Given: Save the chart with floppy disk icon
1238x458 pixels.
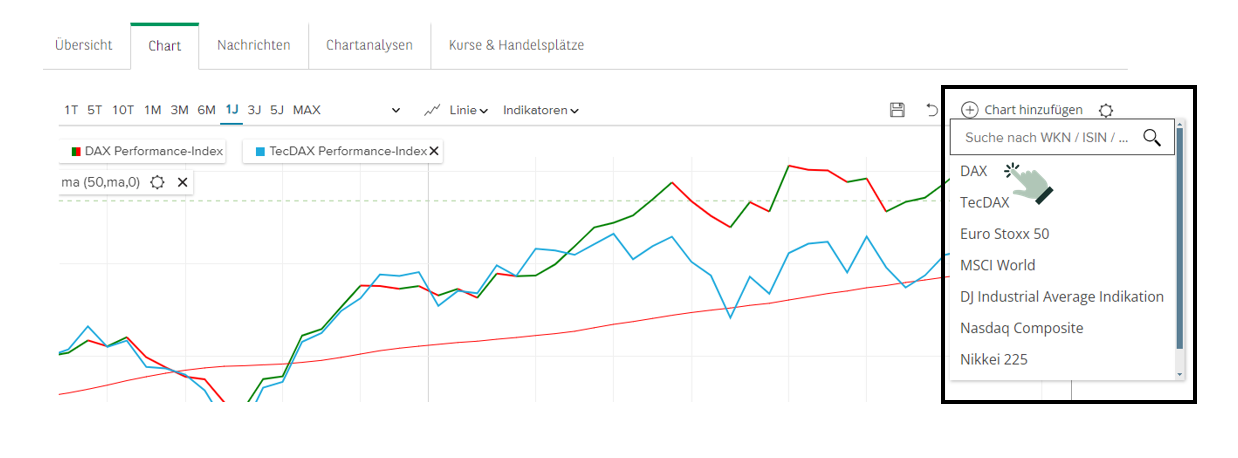Looking at the screenshot, I should tap(897, 110).
